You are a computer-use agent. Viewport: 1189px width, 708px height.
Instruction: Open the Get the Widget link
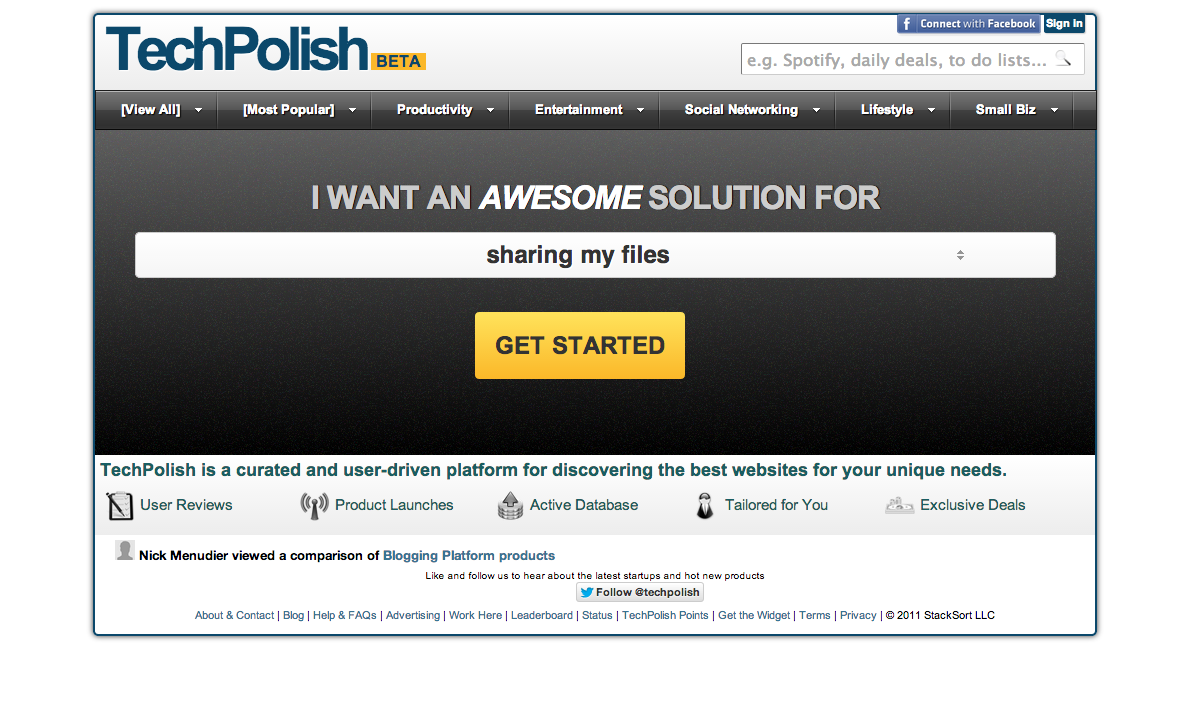(x=754, y=616)
